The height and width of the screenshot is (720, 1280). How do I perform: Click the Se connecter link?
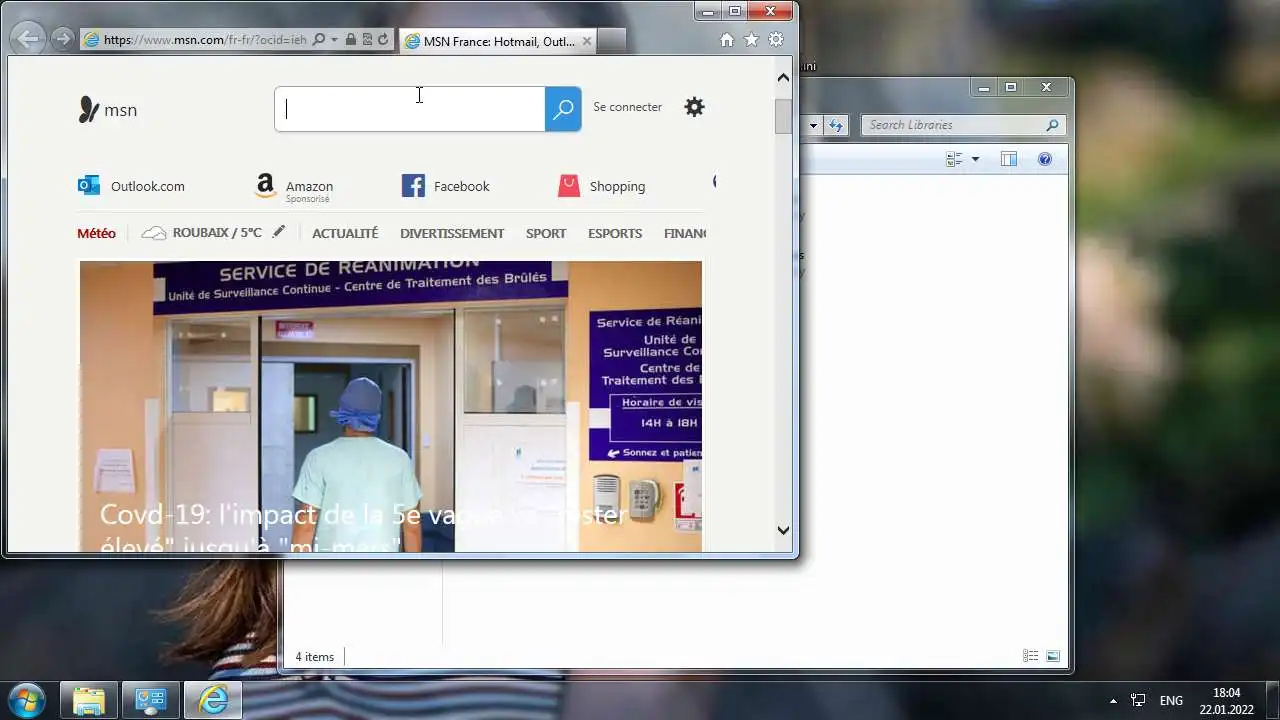(x=627, y=107)
